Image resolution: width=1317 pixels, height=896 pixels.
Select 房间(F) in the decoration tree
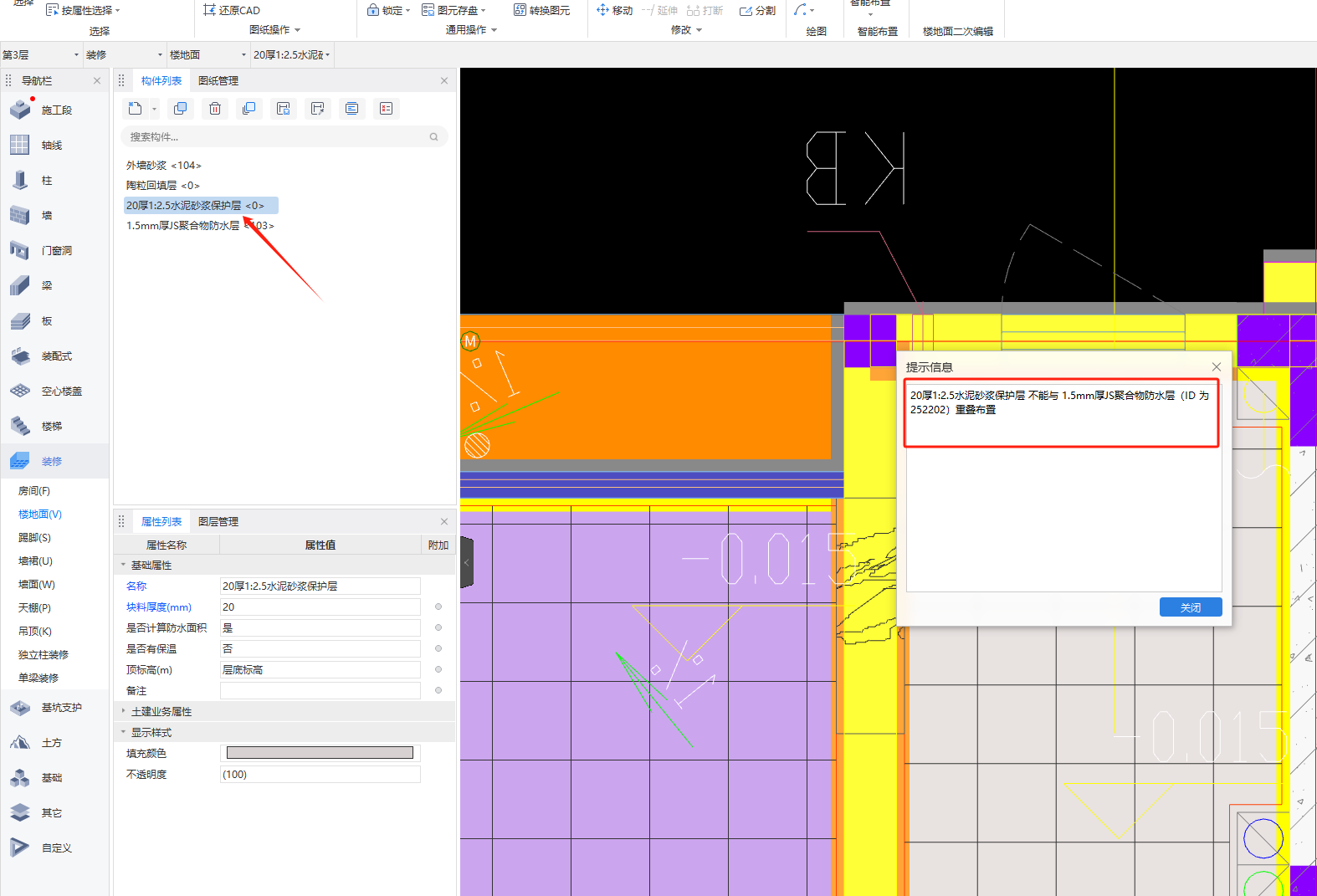(x=34, y=490)
